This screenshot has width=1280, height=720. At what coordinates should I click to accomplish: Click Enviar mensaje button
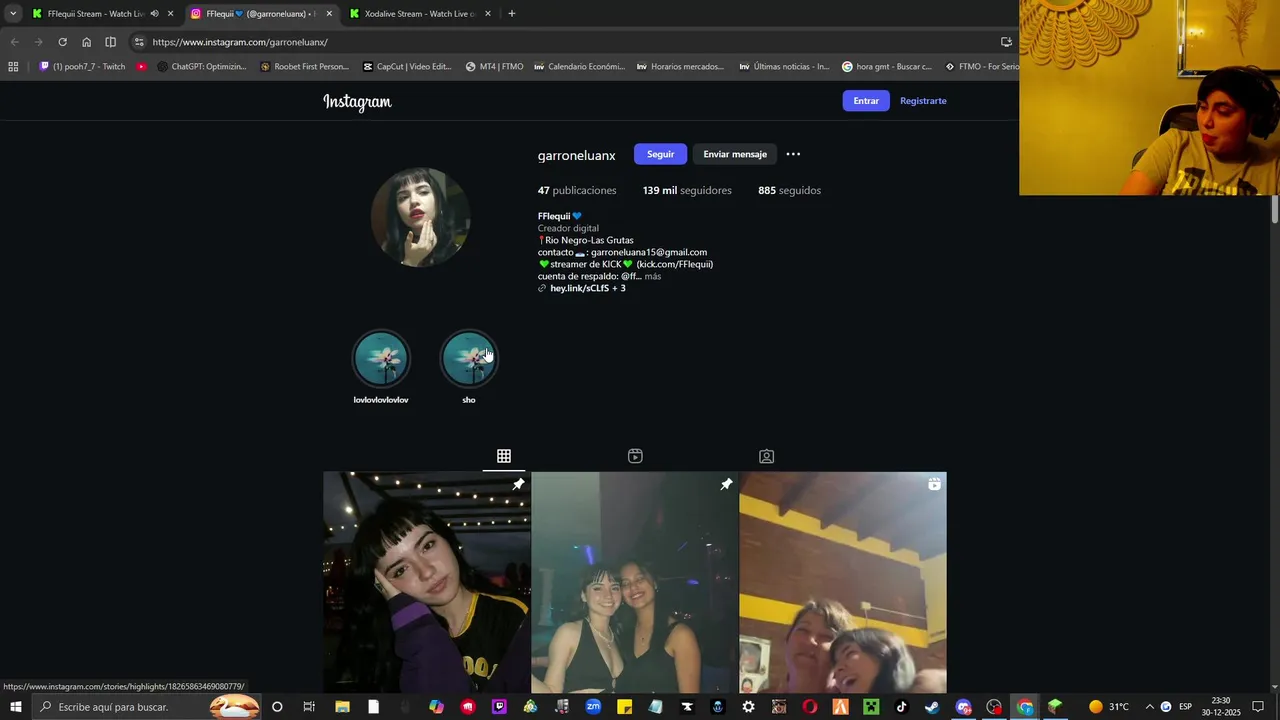(x=735, y=154)
